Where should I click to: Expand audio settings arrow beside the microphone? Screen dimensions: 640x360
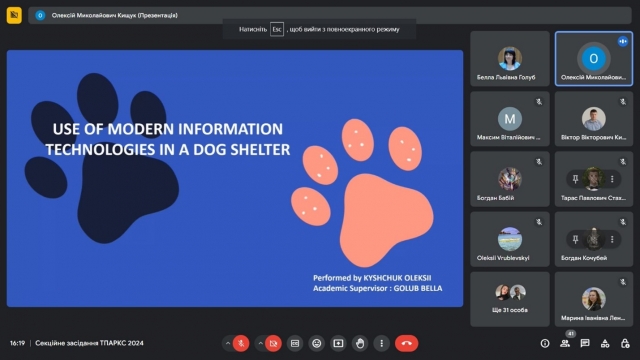pyautogui.click(x=228, y=343)
